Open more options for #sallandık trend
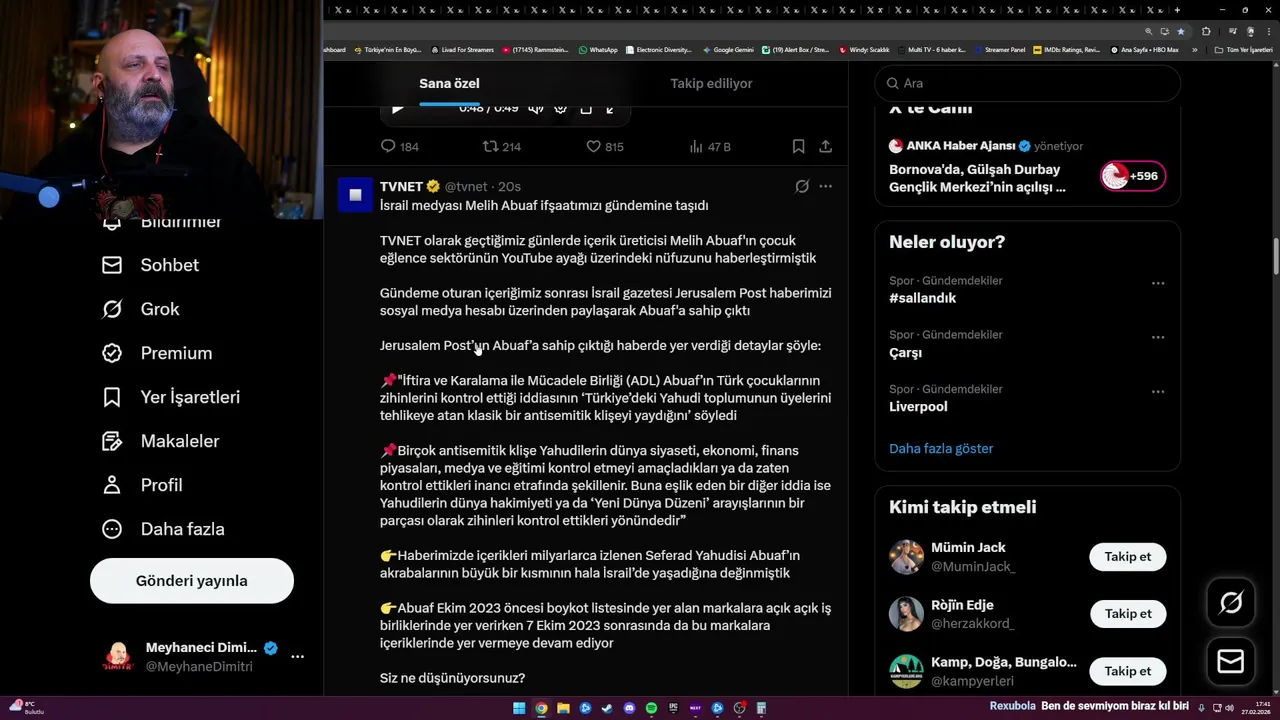Image resolution: width=1280 pixels, height=720 pixels. [1158, 283]
